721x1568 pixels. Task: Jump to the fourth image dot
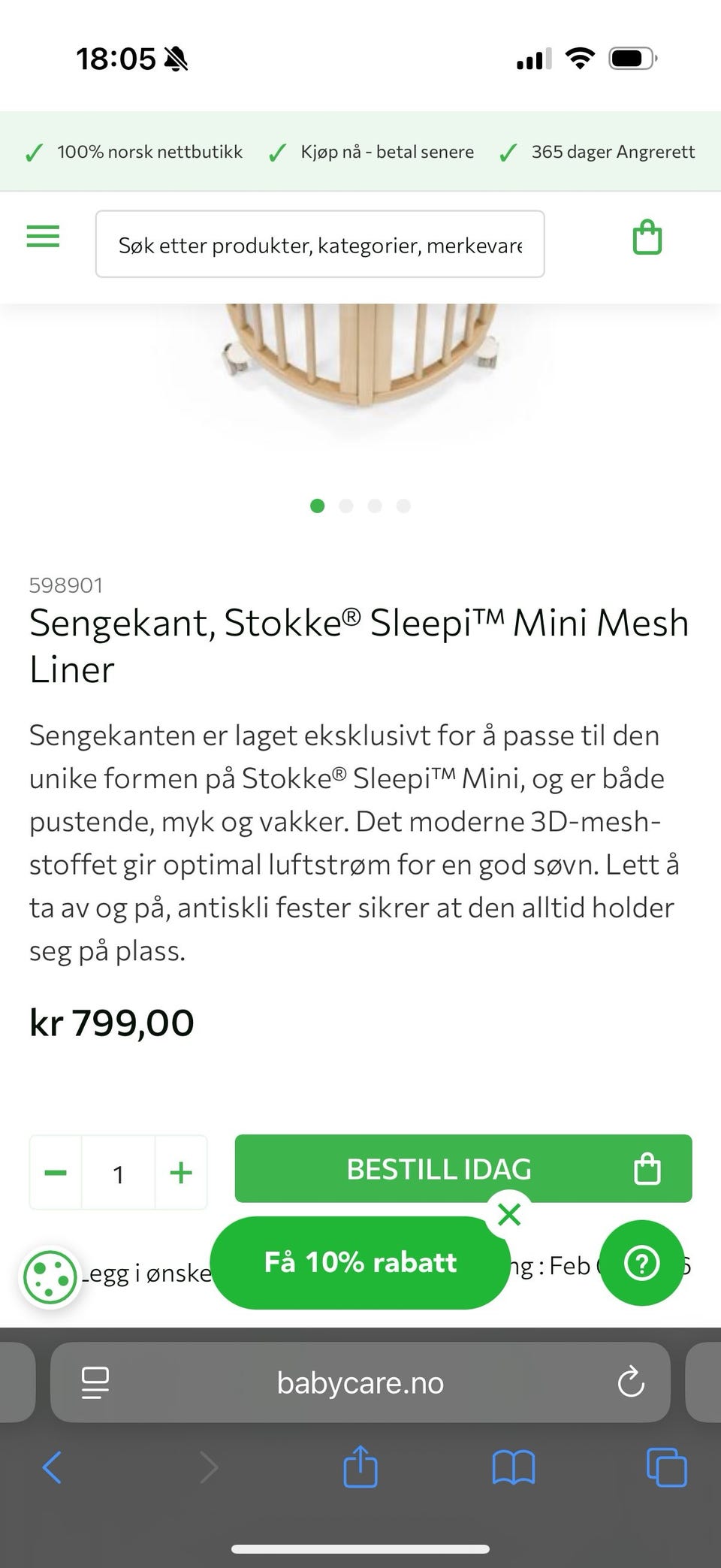coord(403,506)
